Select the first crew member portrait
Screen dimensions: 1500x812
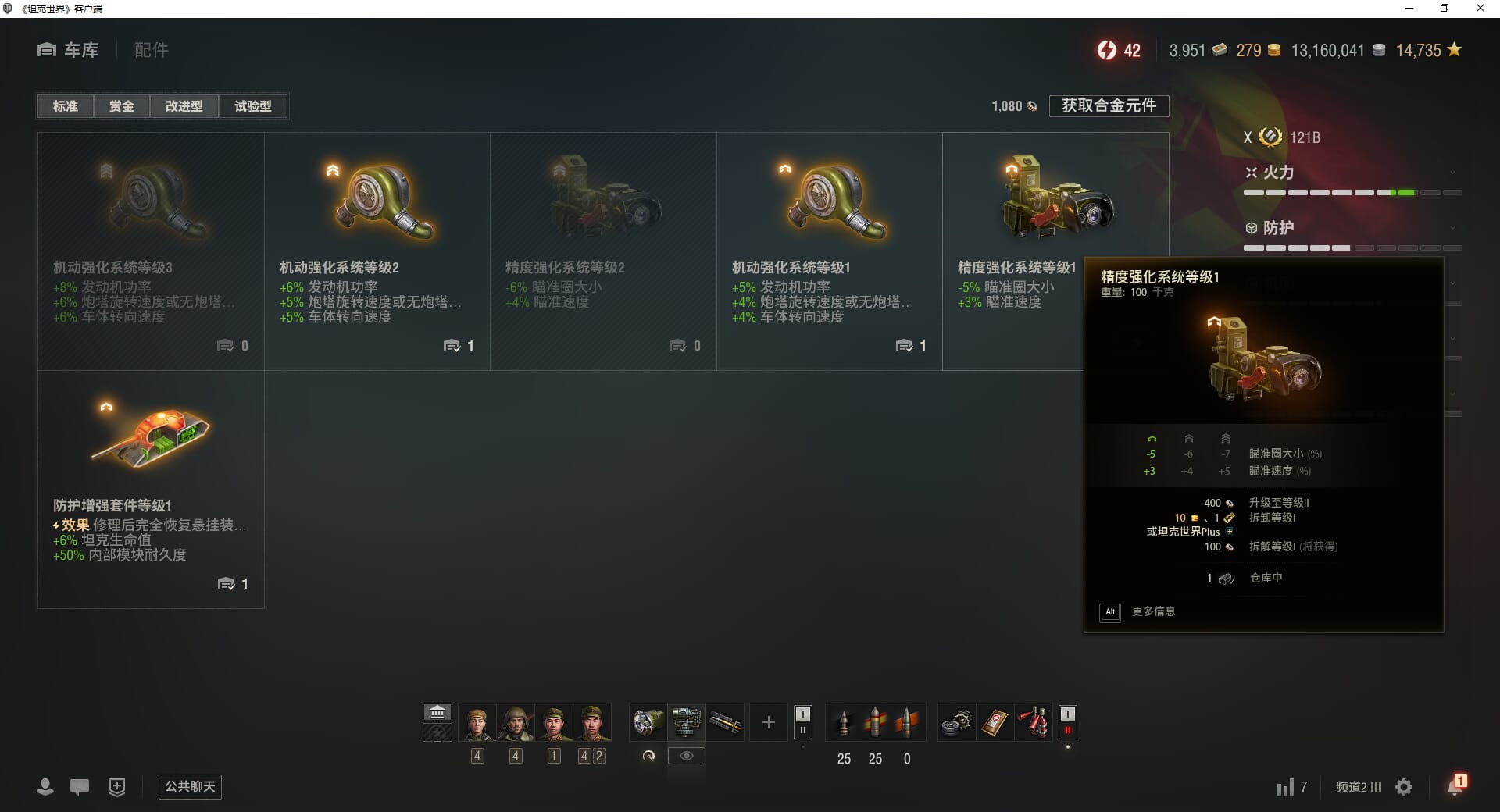477,723
